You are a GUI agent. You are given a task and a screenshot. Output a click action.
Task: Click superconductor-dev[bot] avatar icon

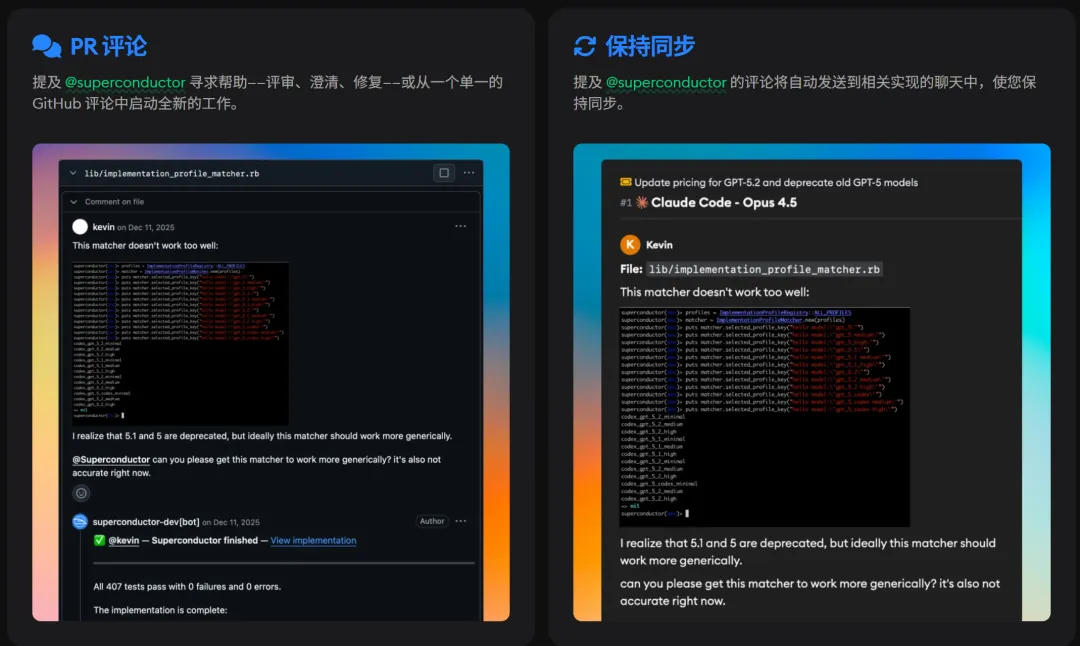80,521
